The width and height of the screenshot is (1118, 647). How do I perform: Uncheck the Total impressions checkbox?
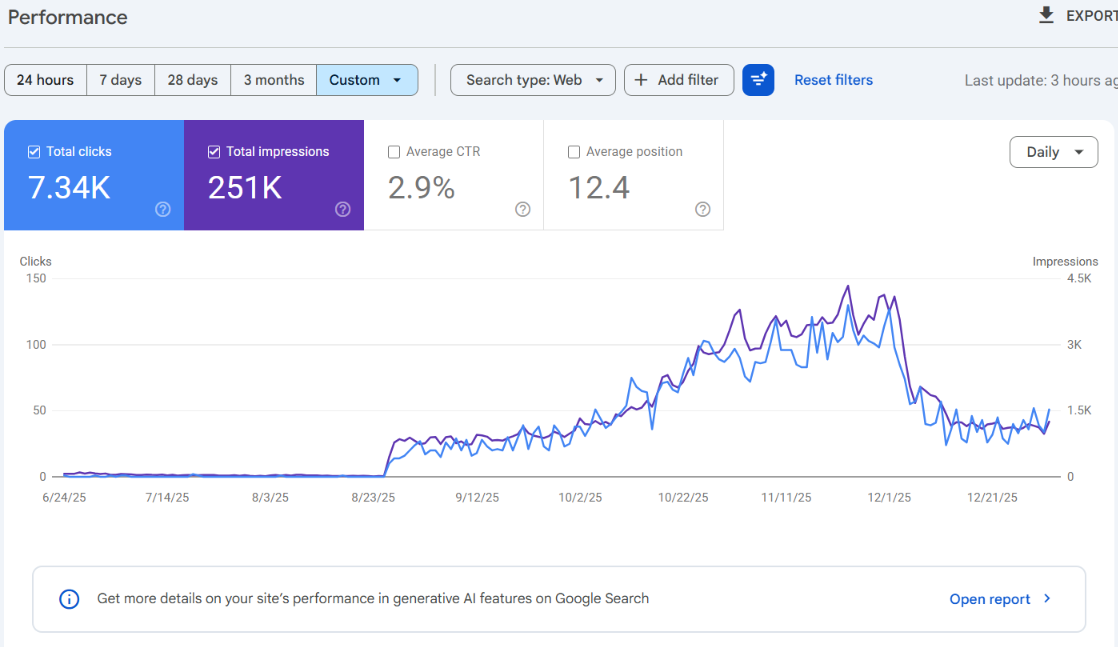pos(213,151)
